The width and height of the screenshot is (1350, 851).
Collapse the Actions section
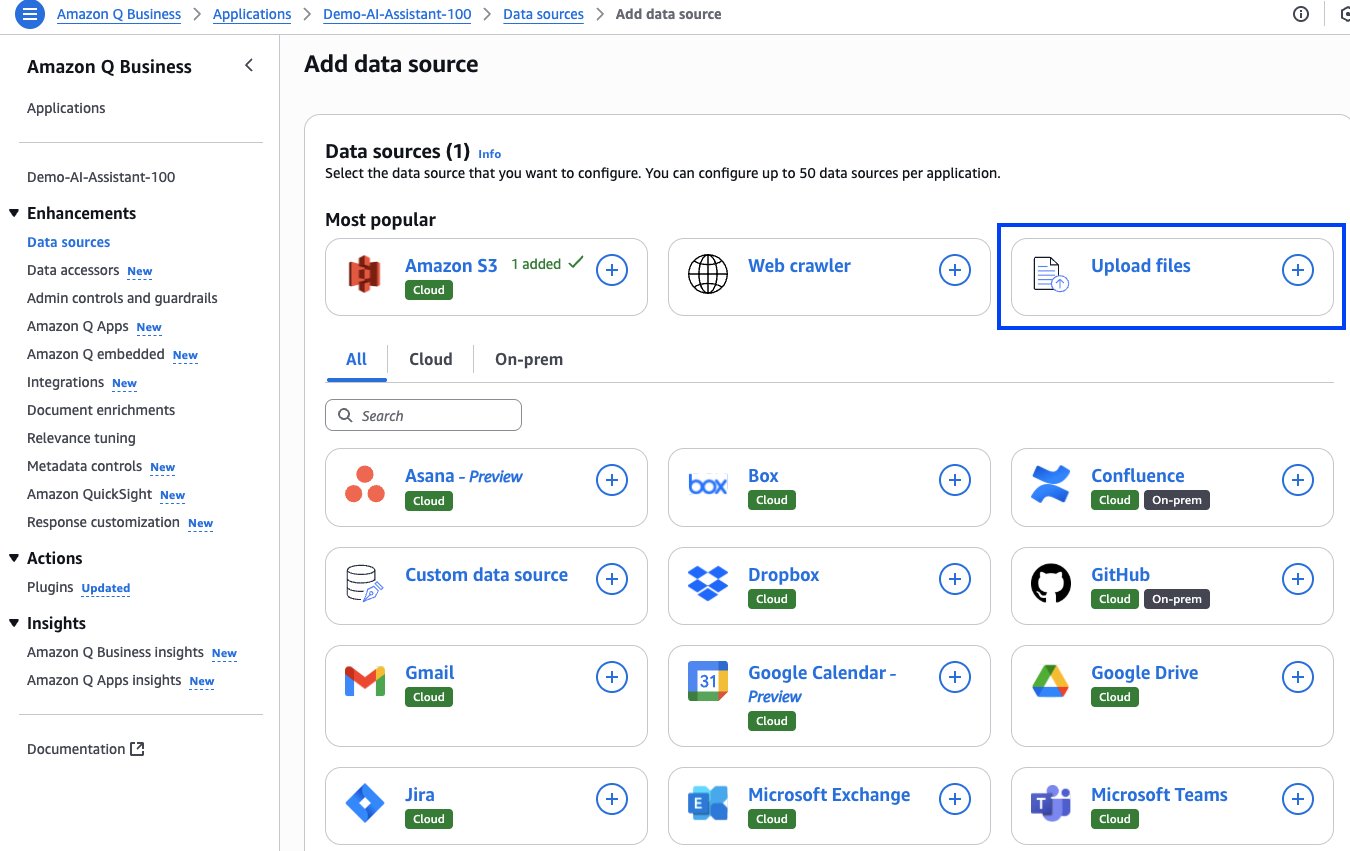[14, 558]
